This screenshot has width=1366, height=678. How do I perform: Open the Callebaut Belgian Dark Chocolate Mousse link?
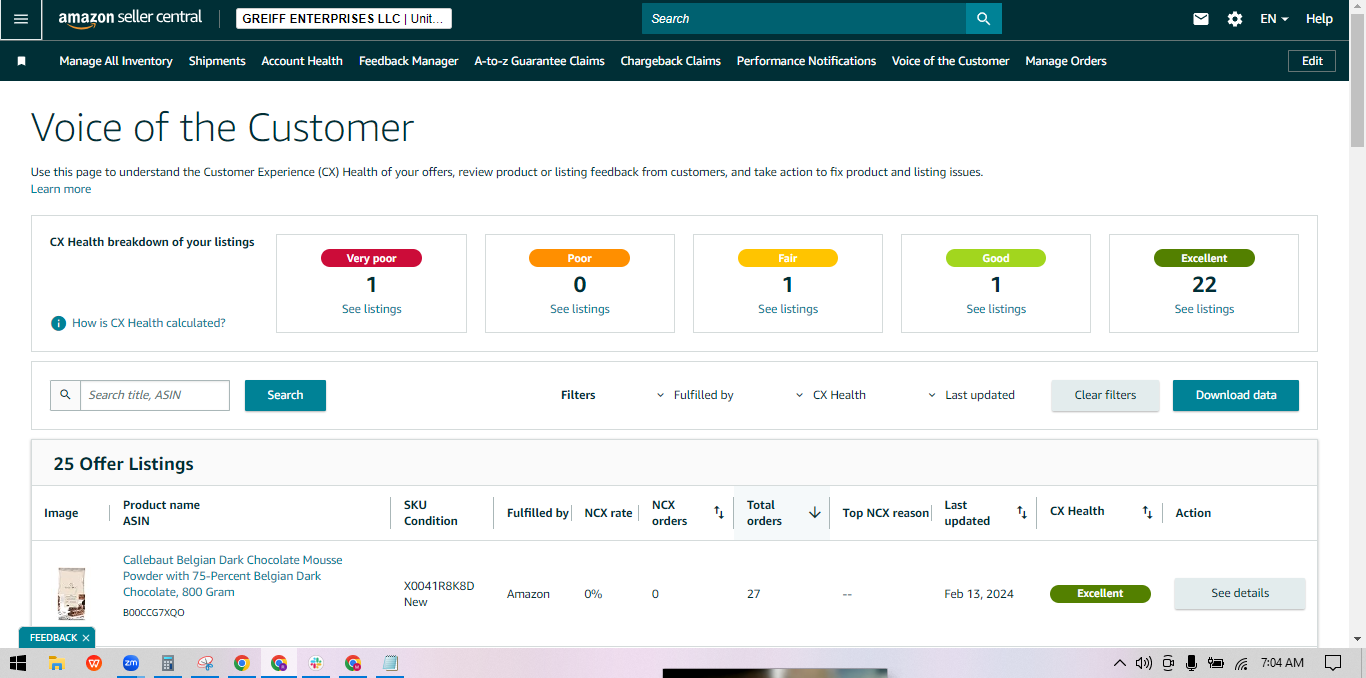pyautogui.click(x=232, y=576)
